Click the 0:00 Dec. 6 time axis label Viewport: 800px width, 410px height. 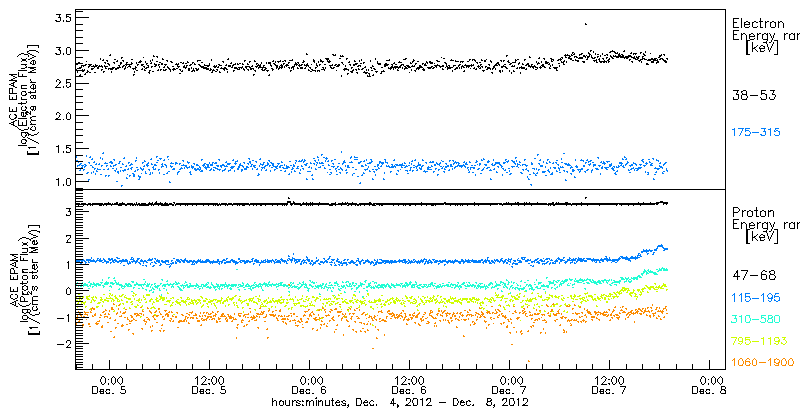(x=309, y=386)
